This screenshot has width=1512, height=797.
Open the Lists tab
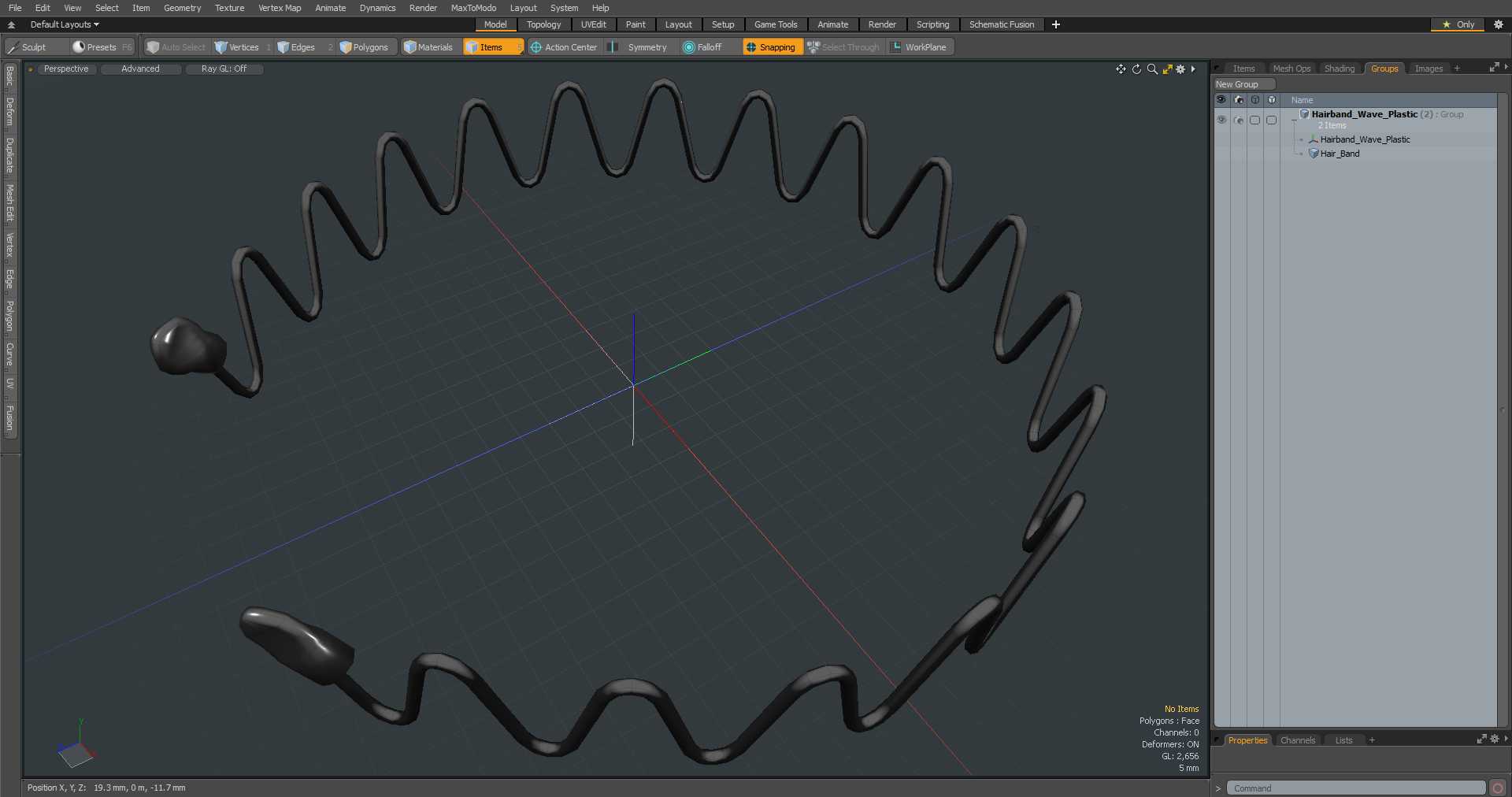click(x=1343, y=740)
